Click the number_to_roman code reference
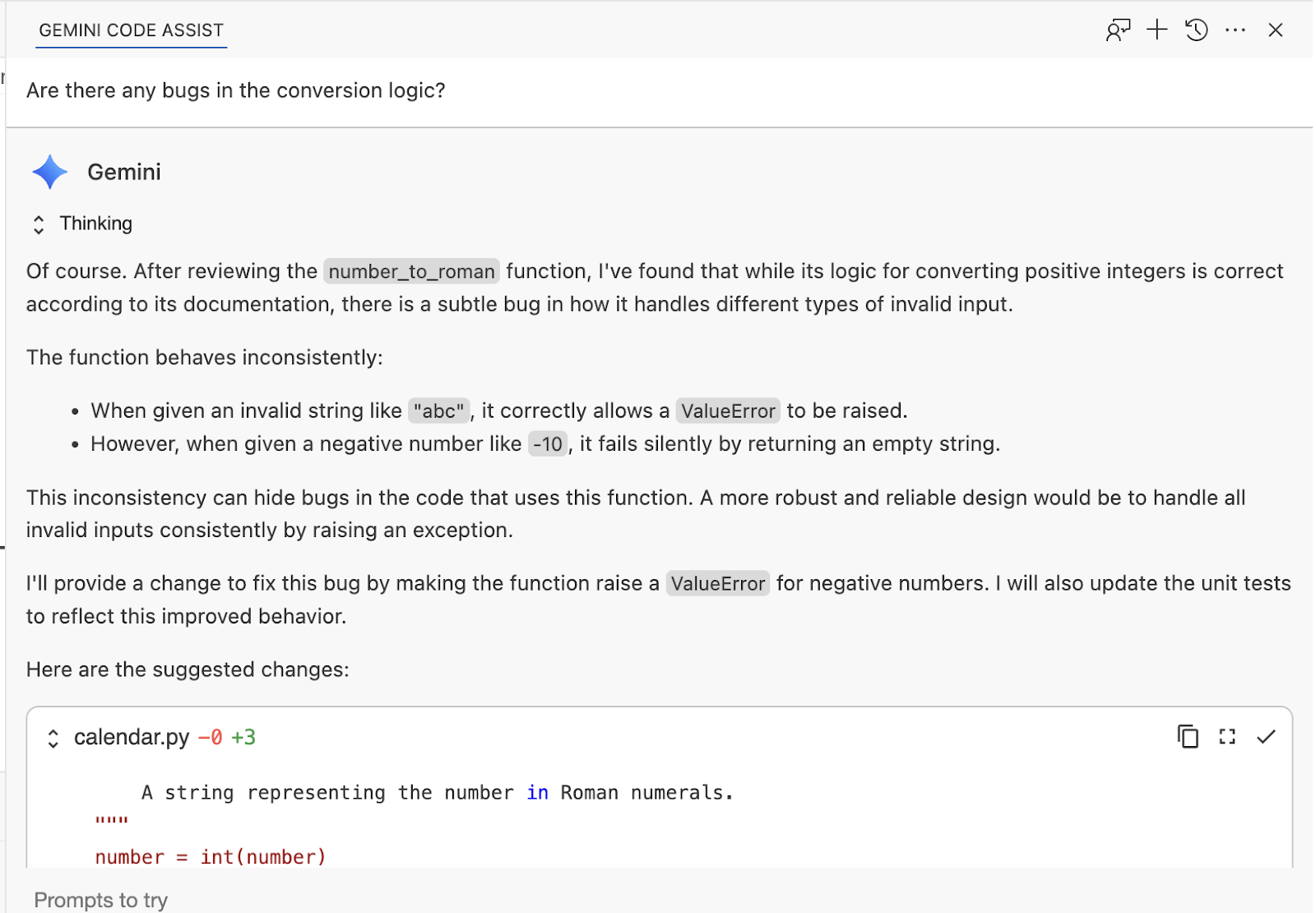The height and width of the screenshot is (913, 1316). click(x=411, y=272)
